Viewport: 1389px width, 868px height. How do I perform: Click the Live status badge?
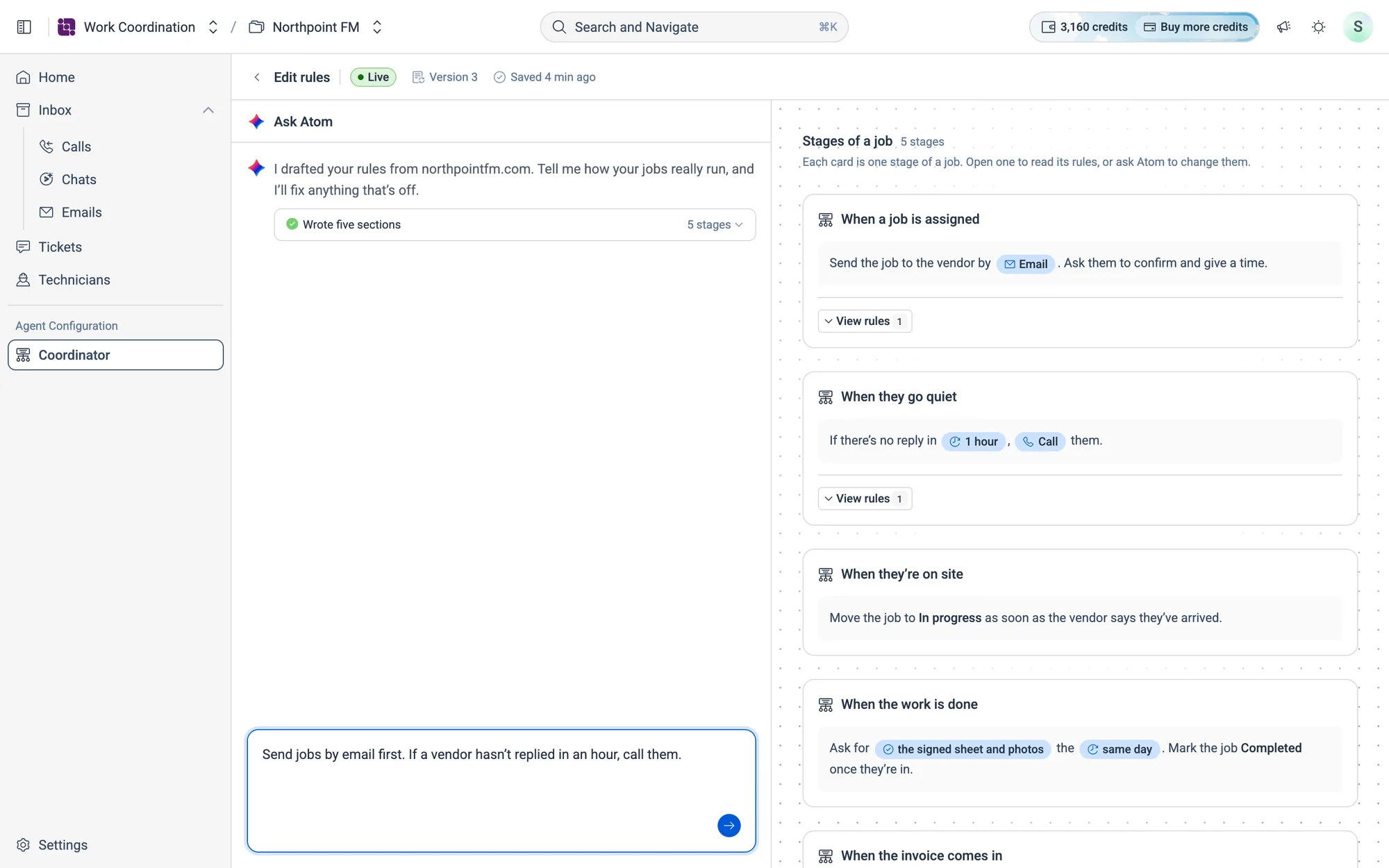pos(373,77)
